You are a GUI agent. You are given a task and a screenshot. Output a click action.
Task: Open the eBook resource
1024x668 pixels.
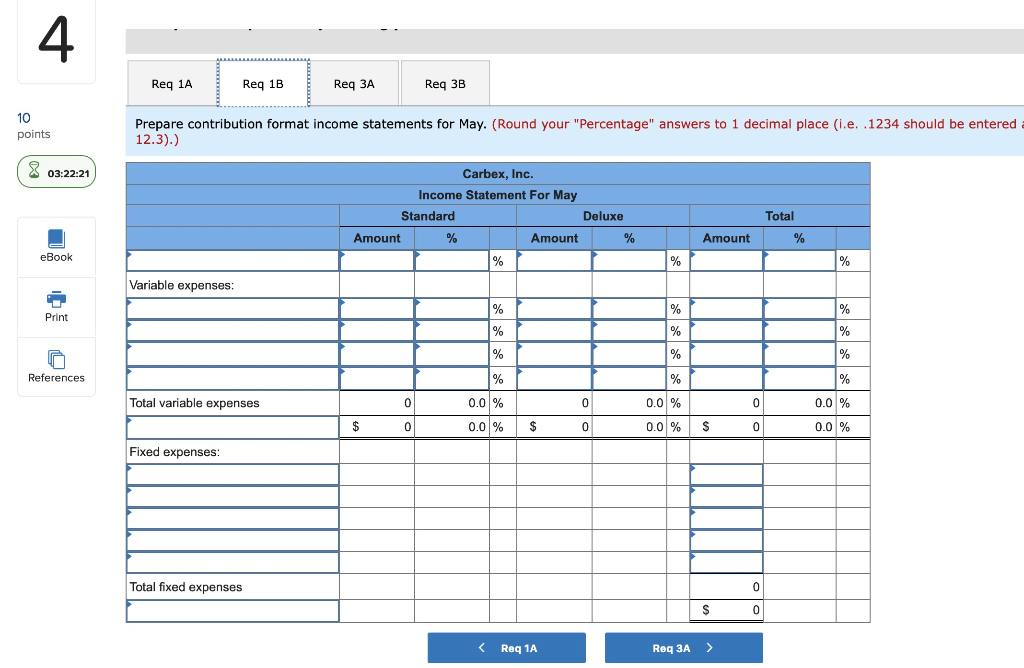tap(56, 246)
